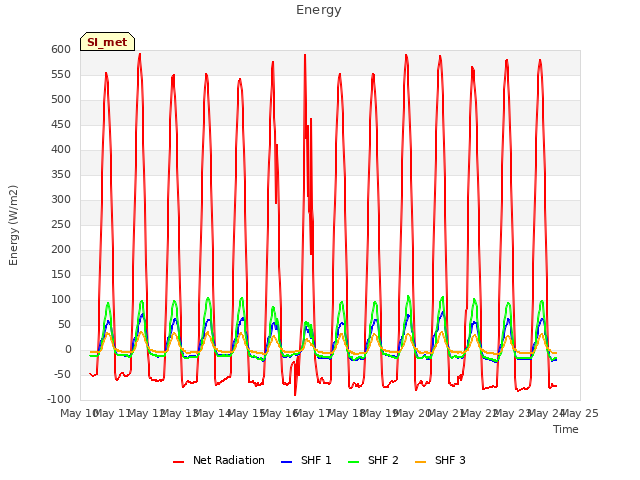This screenshot has width=640, height=480.
Task: Click the -50 y-axis tick label
Action: tap(63, 375)
